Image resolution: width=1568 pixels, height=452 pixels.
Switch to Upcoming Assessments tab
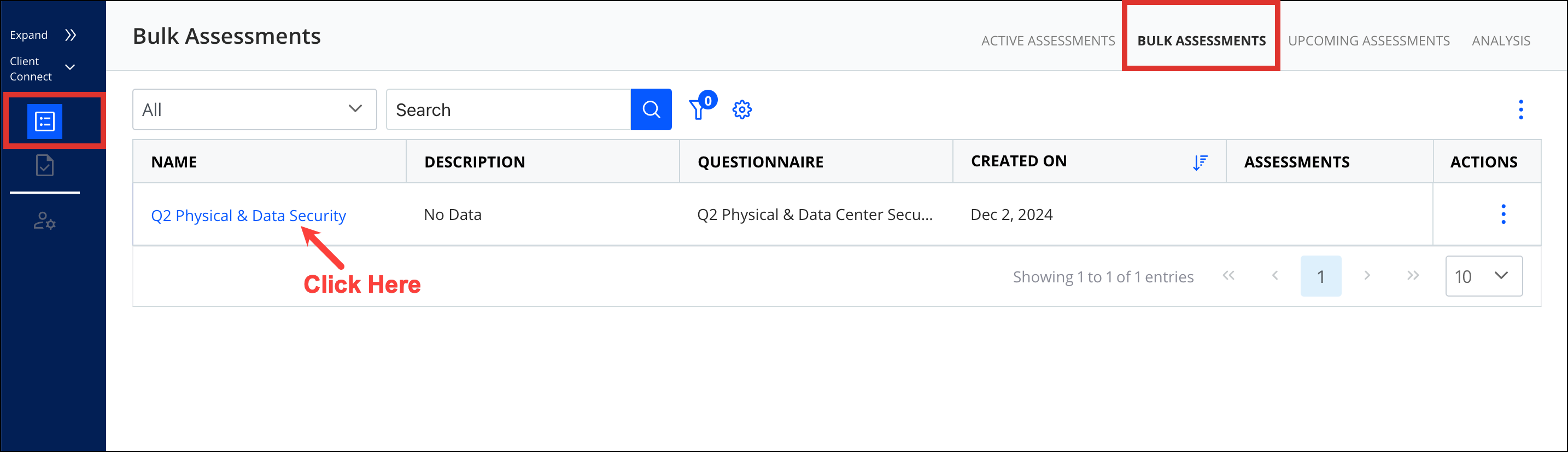(1368, 41)
